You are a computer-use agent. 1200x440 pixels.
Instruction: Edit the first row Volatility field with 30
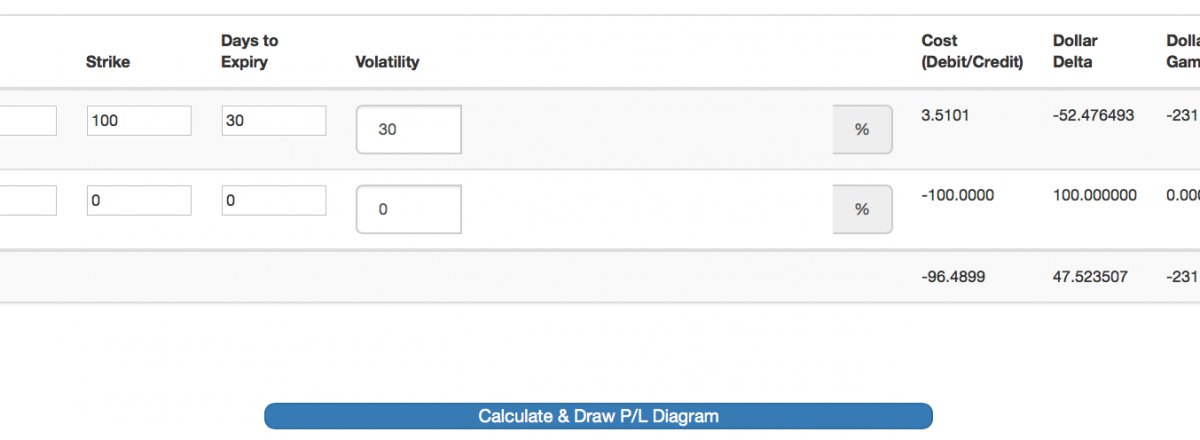point(408,130)
